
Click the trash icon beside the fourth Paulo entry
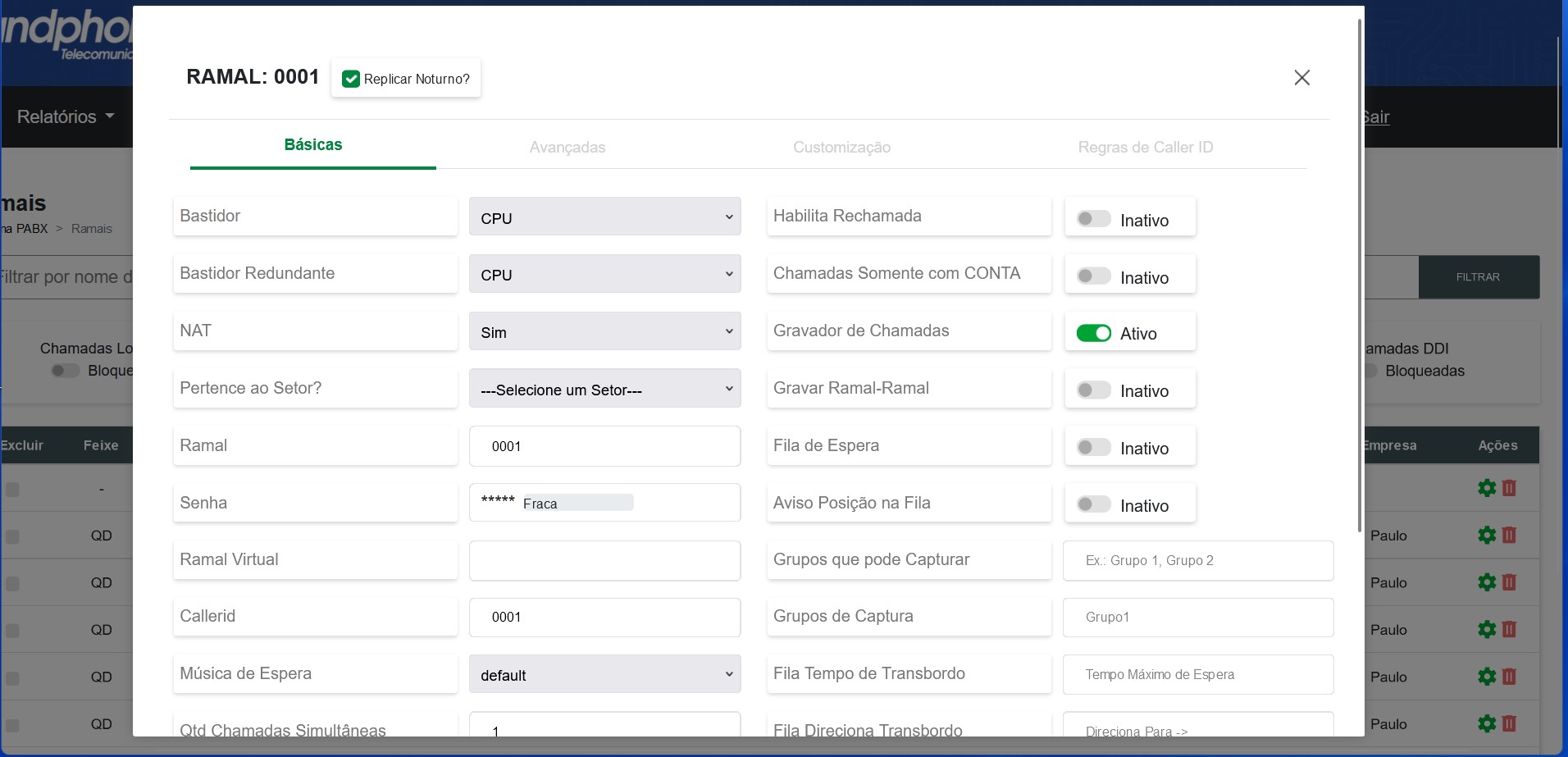point(1509,677)
